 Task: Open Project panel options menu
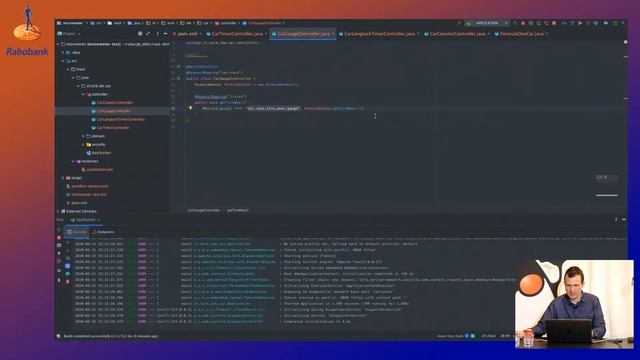[x=158, y=34]
